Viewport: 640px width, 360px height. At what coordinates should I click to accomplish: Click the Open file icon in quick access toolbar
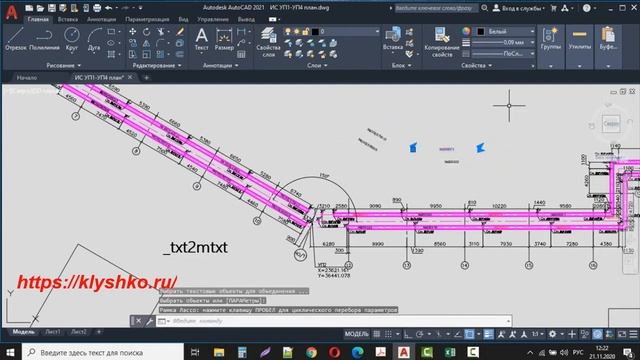[40, 8]
